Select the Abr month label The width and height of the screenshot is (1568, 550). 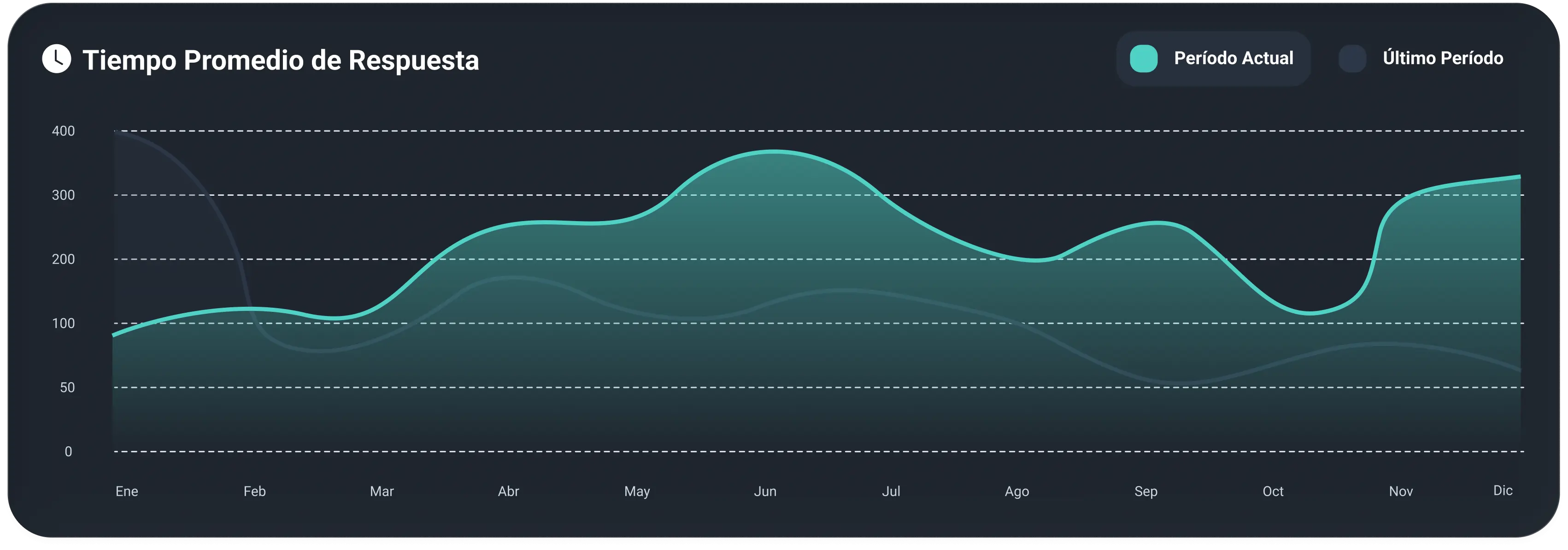(508, 491)
